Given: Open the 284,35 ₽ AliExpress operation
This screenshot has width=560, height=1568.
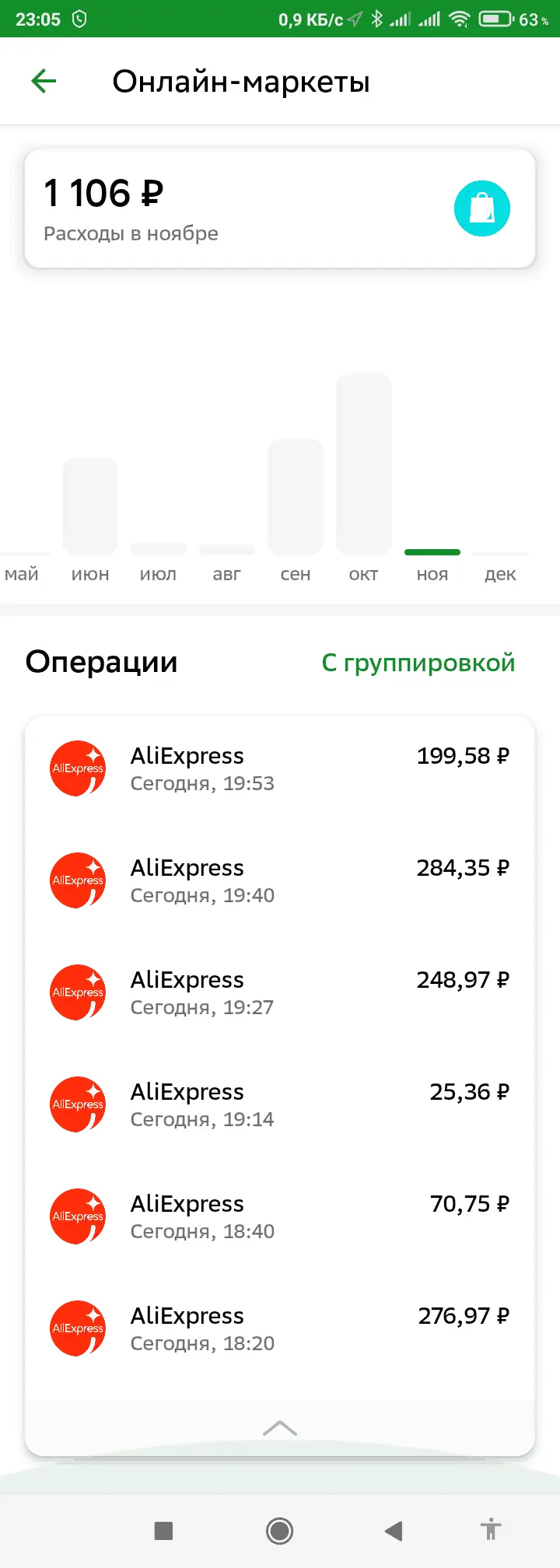Looking at the screenshot, I should point(280,880).
